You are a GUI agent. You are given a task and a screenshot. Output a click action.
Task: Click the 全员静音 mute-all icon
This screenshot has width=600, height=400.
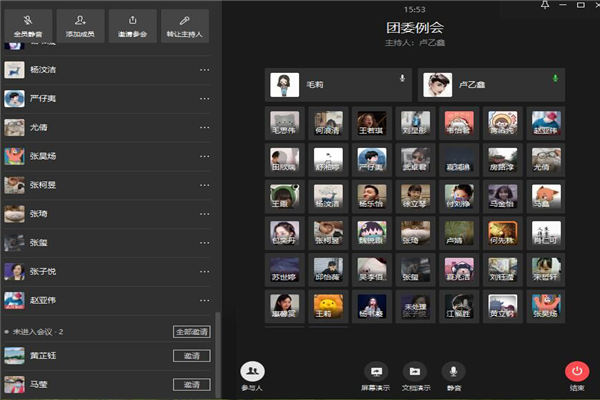coord(29,19)
